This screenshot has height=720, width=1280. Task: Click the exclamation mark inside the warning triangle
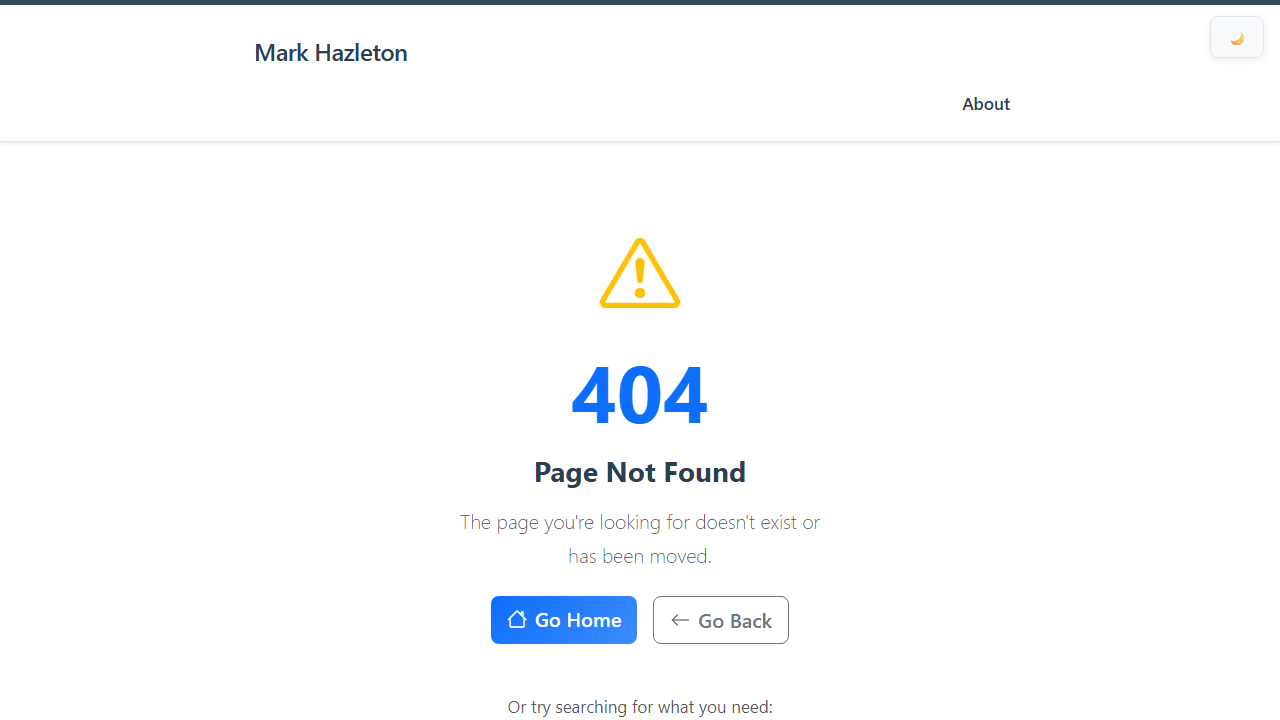pyautogui.click(x=640, y=278)
